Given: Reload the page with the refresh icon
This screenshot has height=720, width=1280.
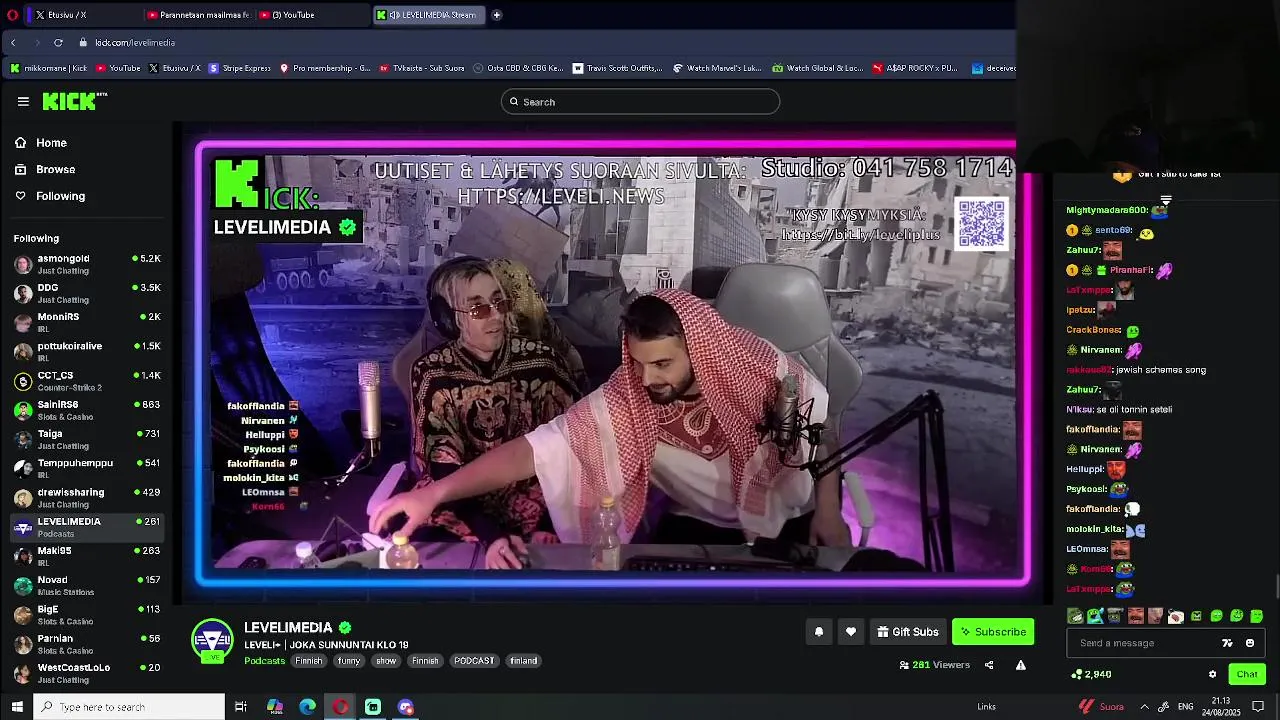Looking at the screenshot, I should [x=58, y=42].
